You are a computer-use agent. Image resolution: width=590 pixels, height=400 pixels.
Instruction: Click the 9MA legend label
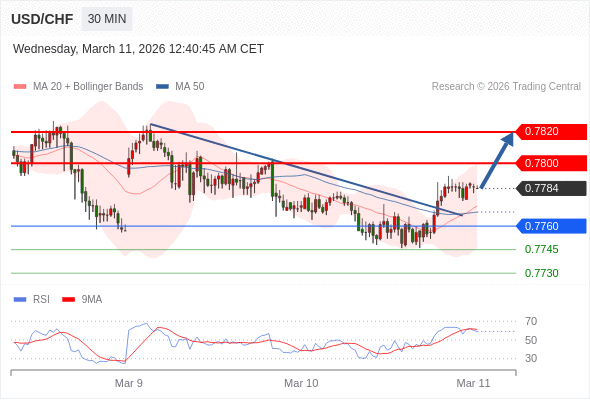point(92,300)
